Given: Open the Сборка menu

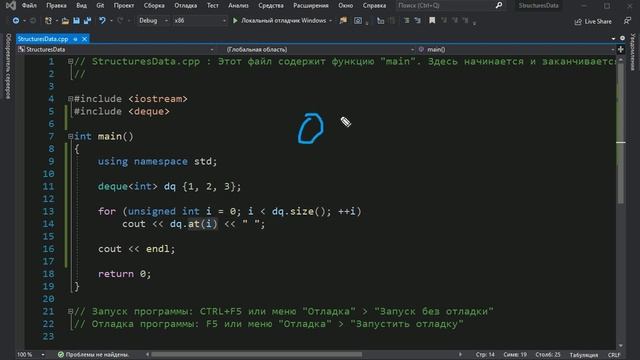Looking at the screenshot, I should (x=154, y=6).
